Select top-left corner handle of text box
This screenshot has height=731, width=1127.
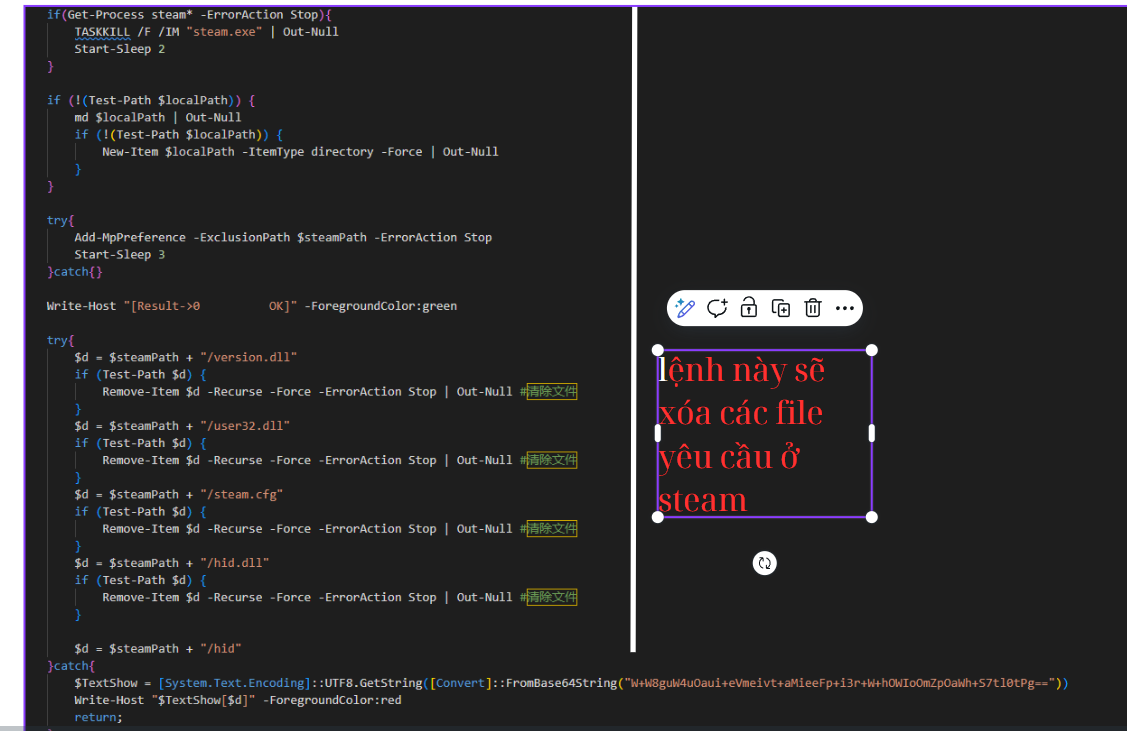click(658, 350)
